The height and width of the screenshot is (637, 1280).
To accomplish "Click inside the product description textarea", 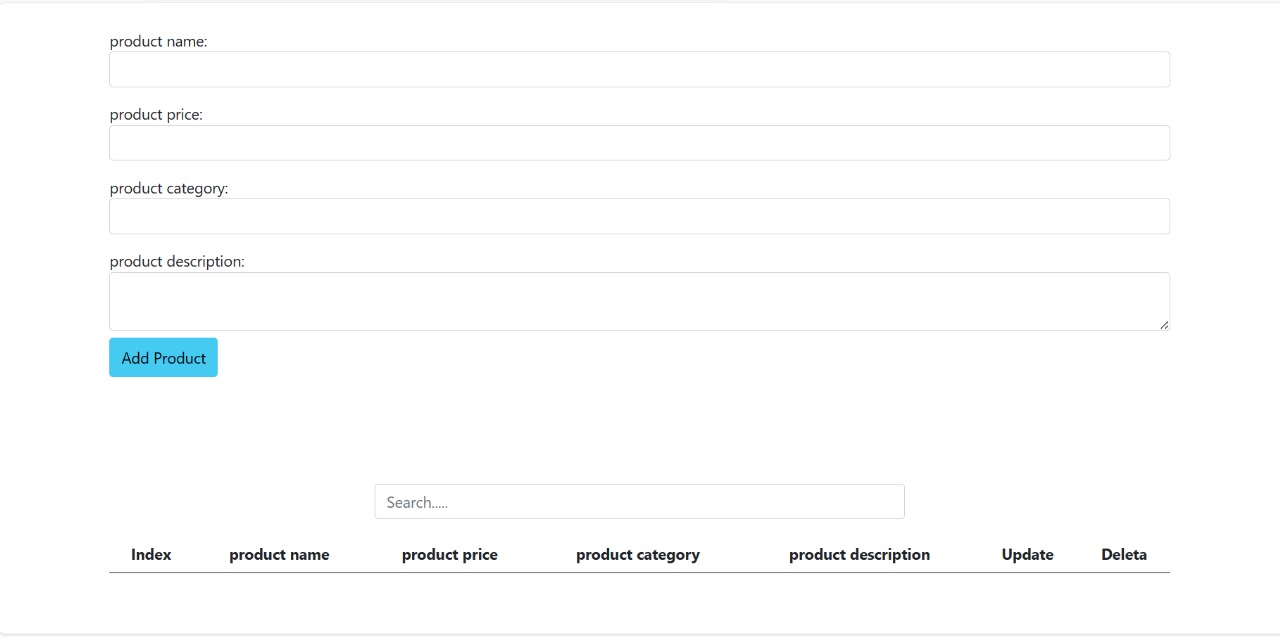I will click(639, 301).
